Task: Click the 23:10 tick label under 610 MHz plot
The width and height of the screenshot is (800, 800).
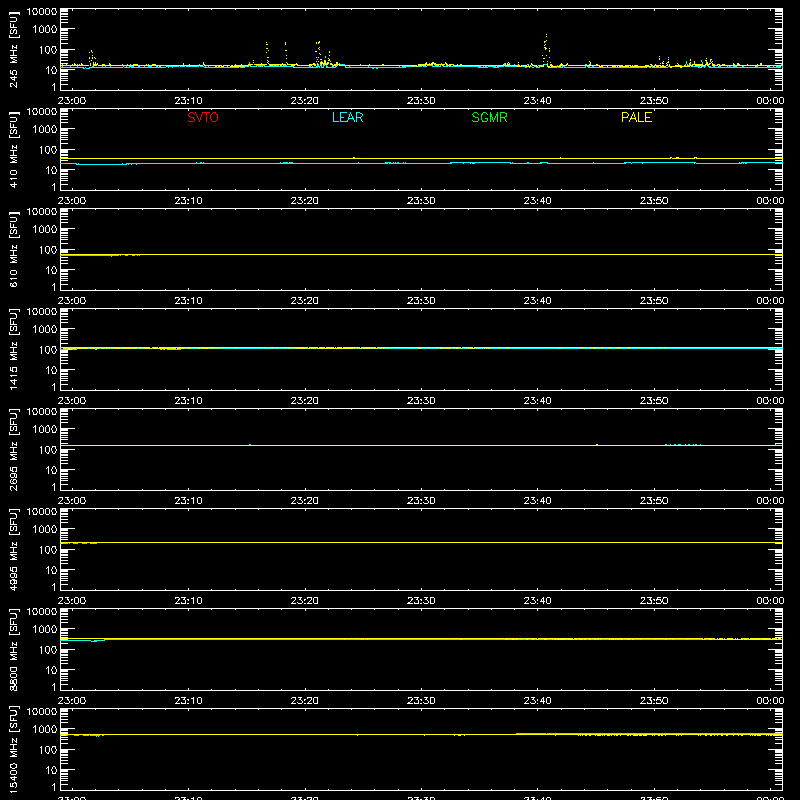Action: [x=188, y=301]
